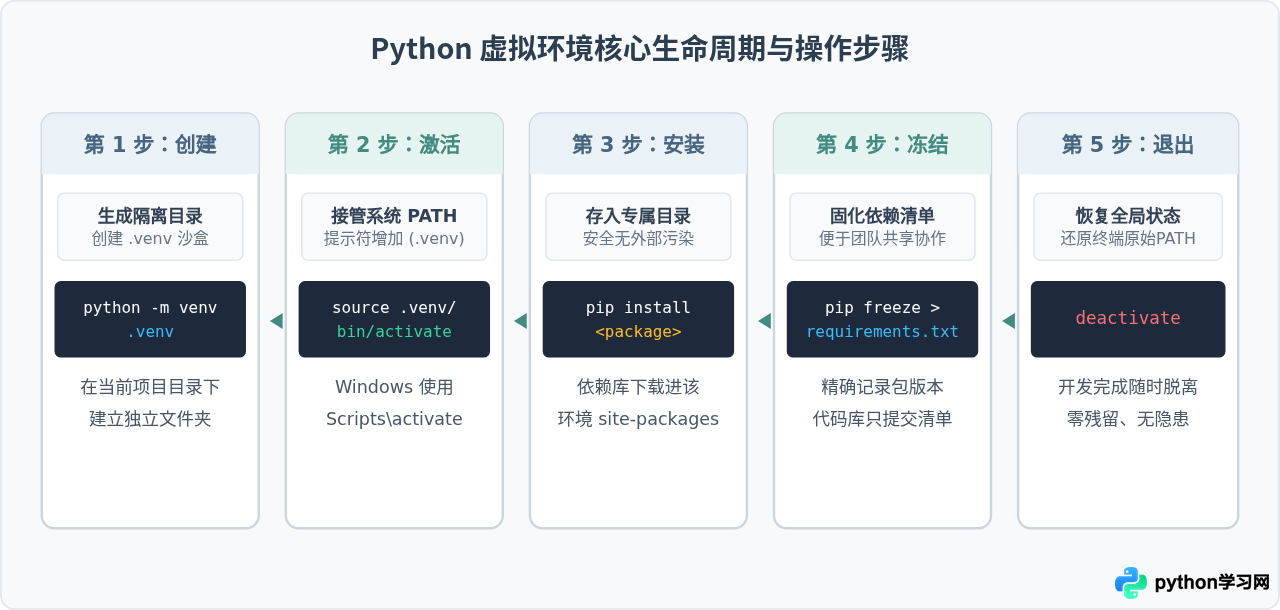1280x610 pixels.
Task: Select the 第 2 步：激活 header
Action: [x=394, y=144]
